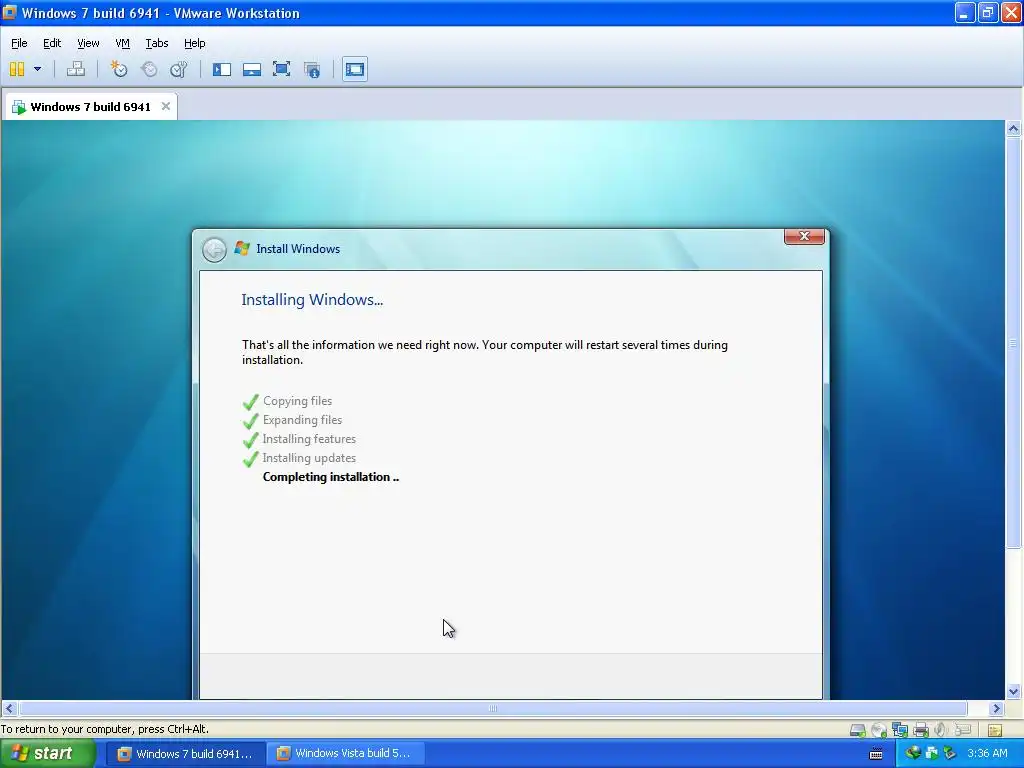Click the 3:36 AM system clock
This screenshot has width=1024, height=768.
click(x=987, y=754)
